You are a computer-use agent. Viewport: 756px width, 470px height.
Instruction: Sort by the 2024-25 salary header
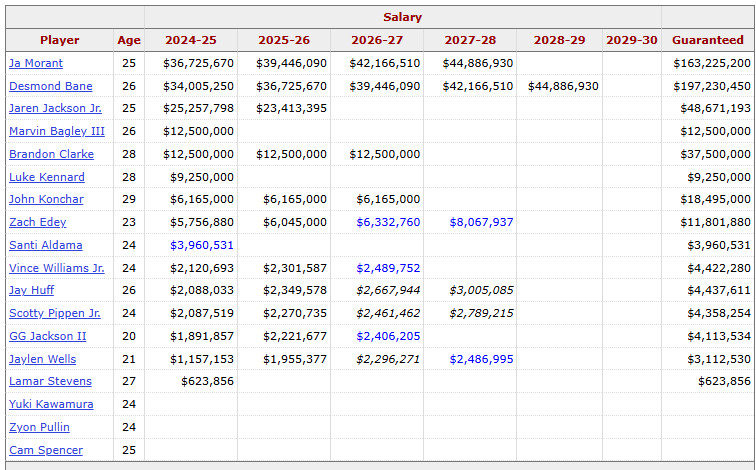click(191, 40)
